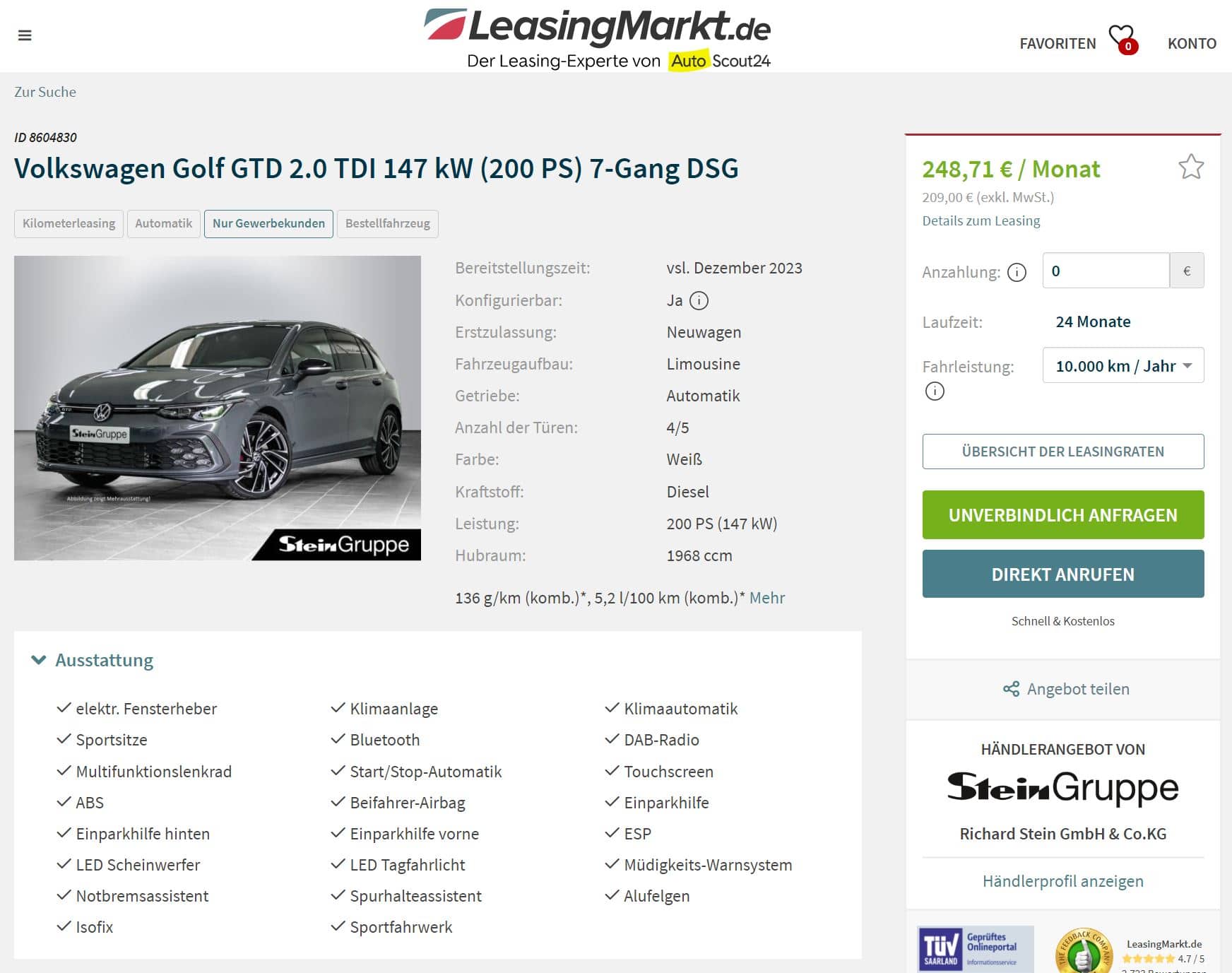The image size is (1232, 973).
Task: Click the 1968 ccm Hubraum value
Action: click(699, 555)
